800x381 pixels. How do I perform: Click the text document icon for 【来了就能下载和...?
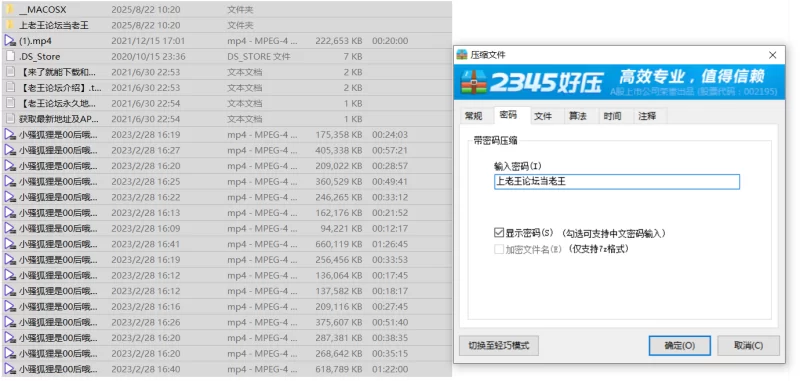click(10, 72)
